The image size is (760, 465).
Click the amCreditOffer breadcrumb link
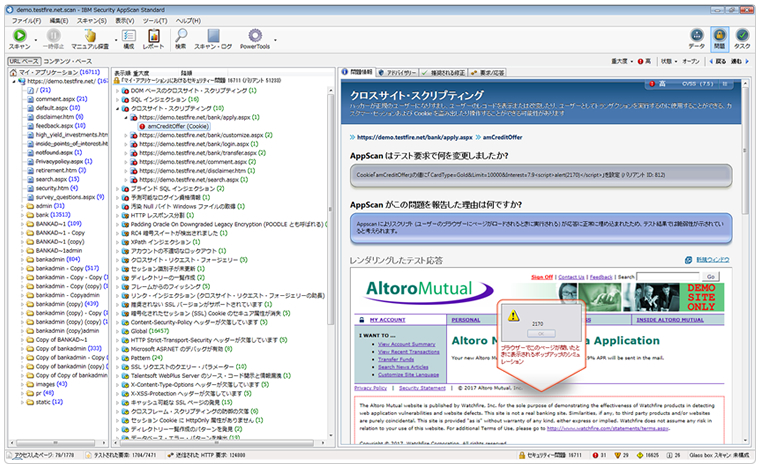click(x=503, y=137)
